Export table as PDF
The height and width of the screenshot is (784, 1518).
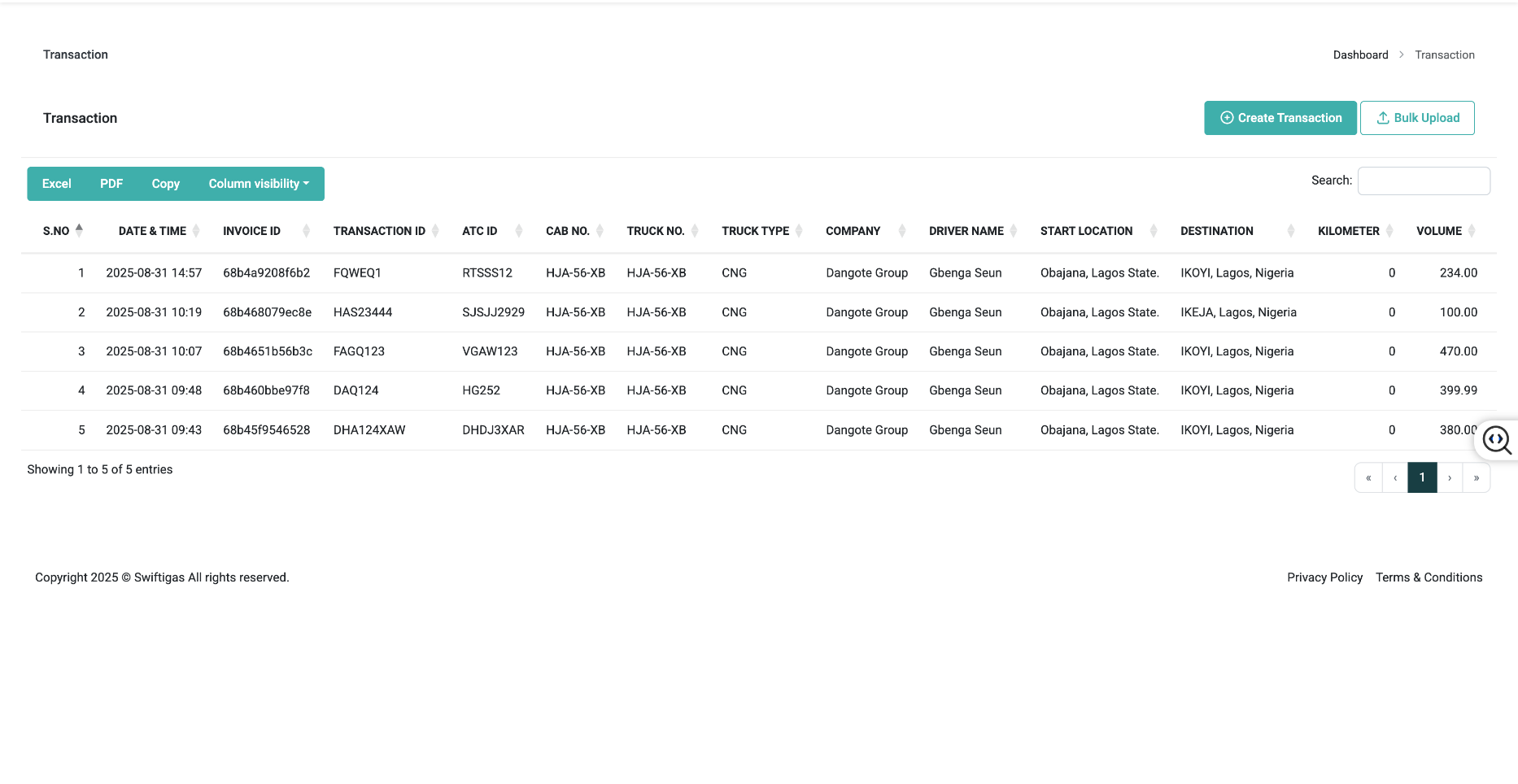[111, 184]
